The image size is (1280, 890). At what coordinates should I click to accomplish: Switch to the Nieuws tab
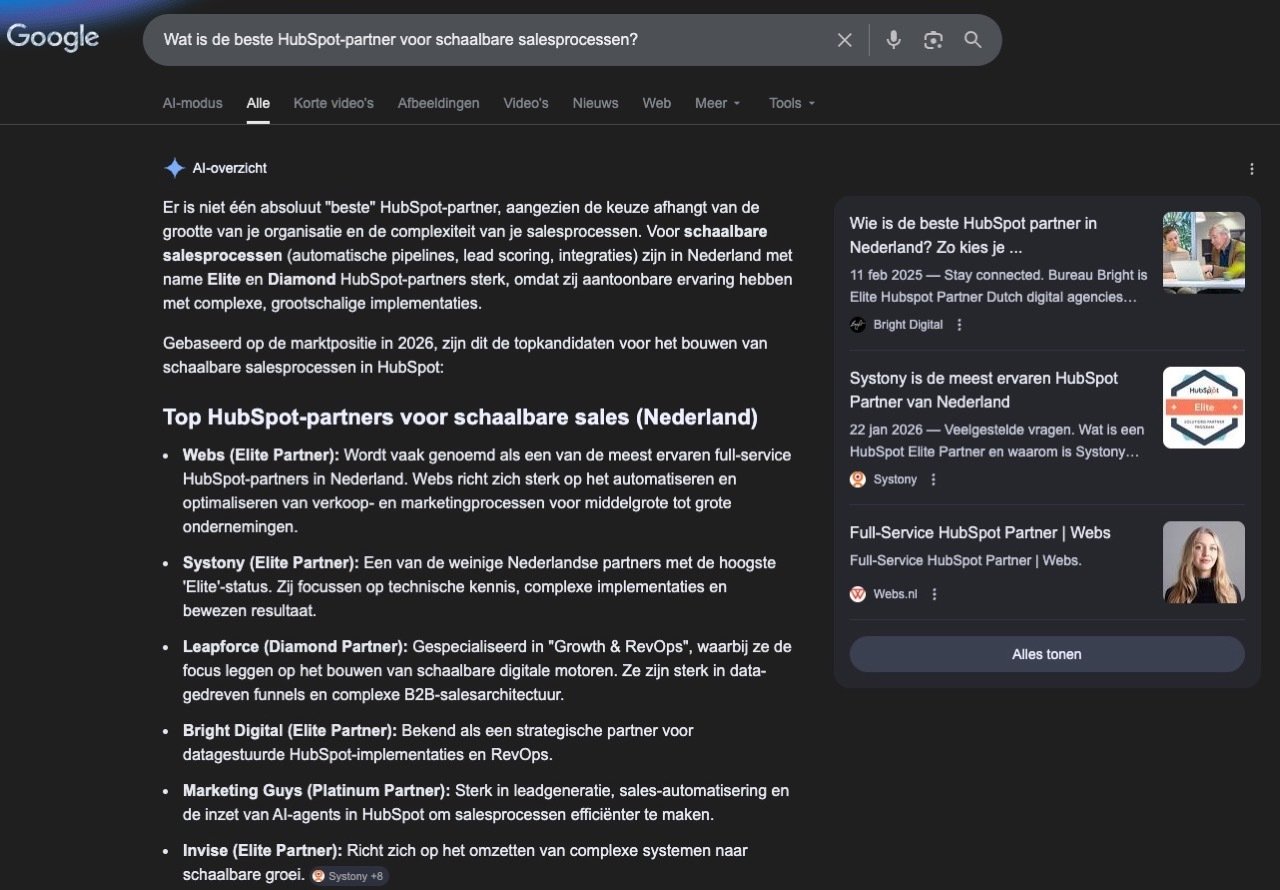(595, 103)
